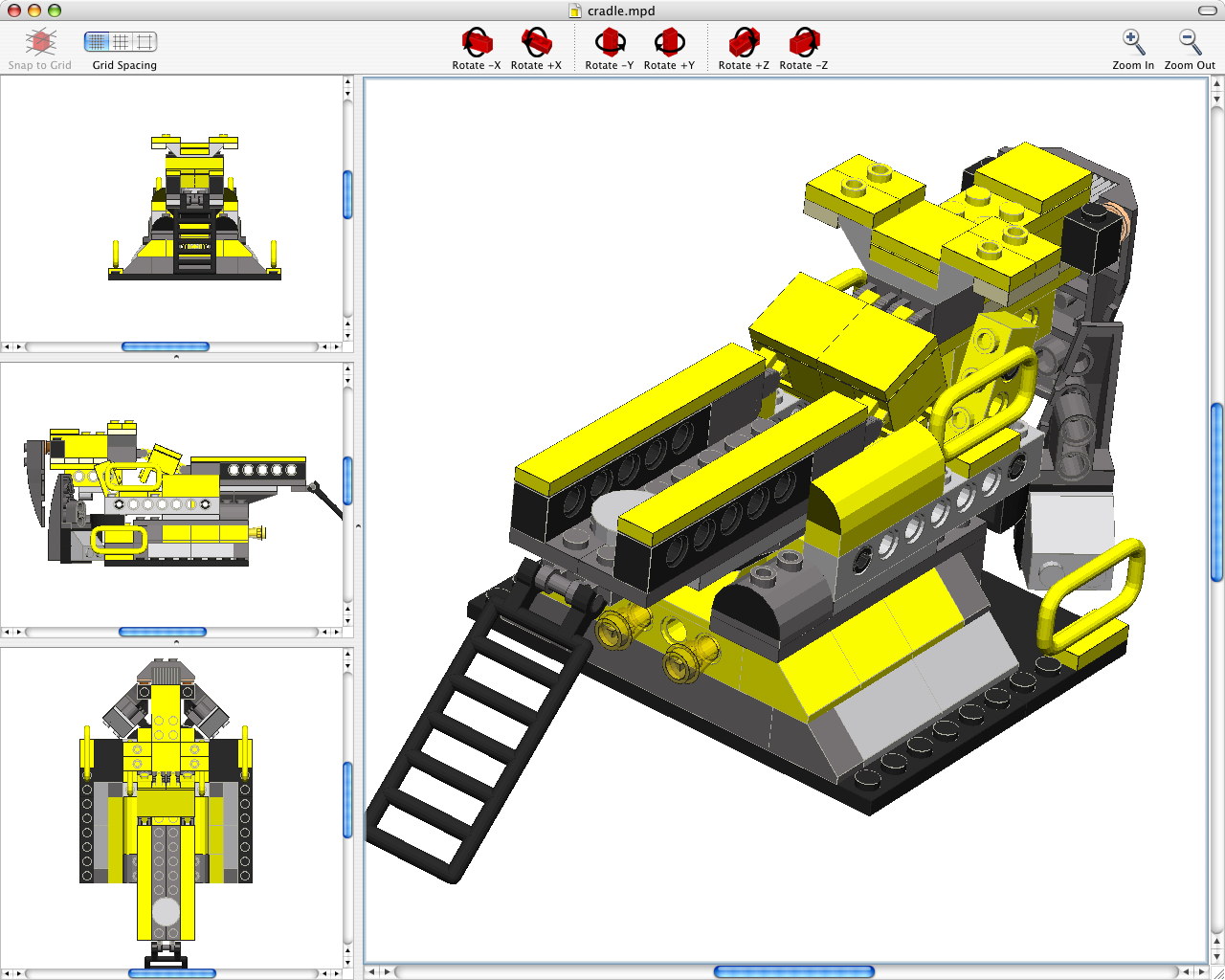The width and height of the screenshot is (1225, 980).
Task: Zoom In on the model view
Action: 1133,43
